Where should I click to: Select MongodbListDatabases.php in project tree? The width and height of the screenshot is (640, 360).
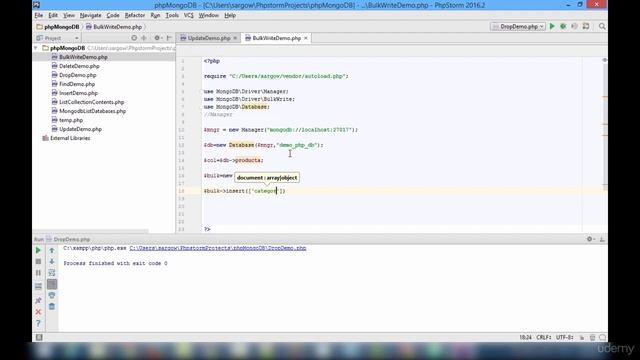[92, 111]
